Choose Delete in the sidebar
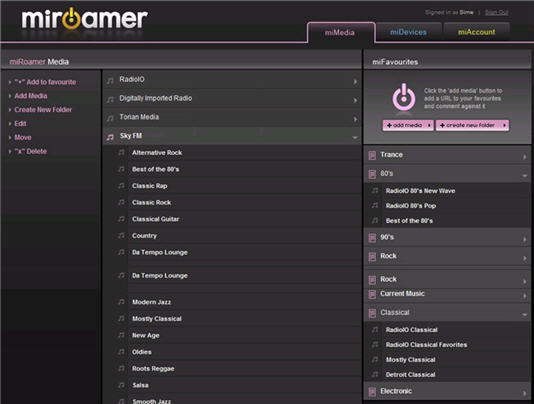 [30, 151]
